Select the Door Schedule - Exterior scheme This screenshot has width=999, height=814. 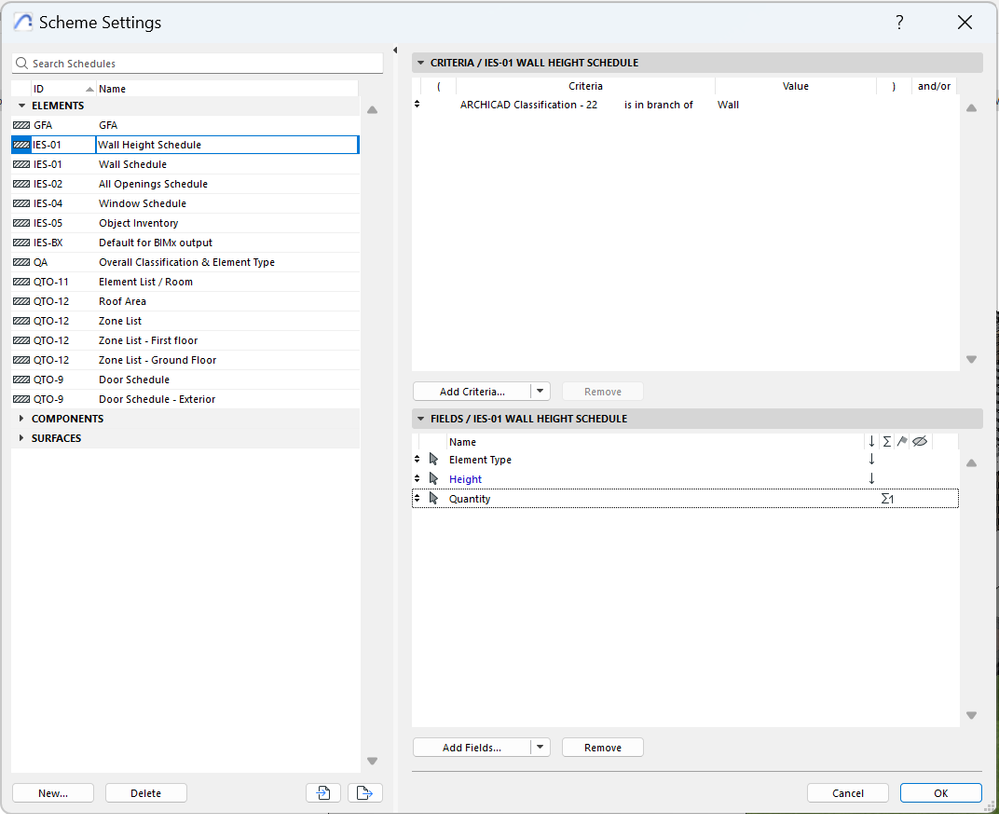pyautogui.click(x=157, y=399)
